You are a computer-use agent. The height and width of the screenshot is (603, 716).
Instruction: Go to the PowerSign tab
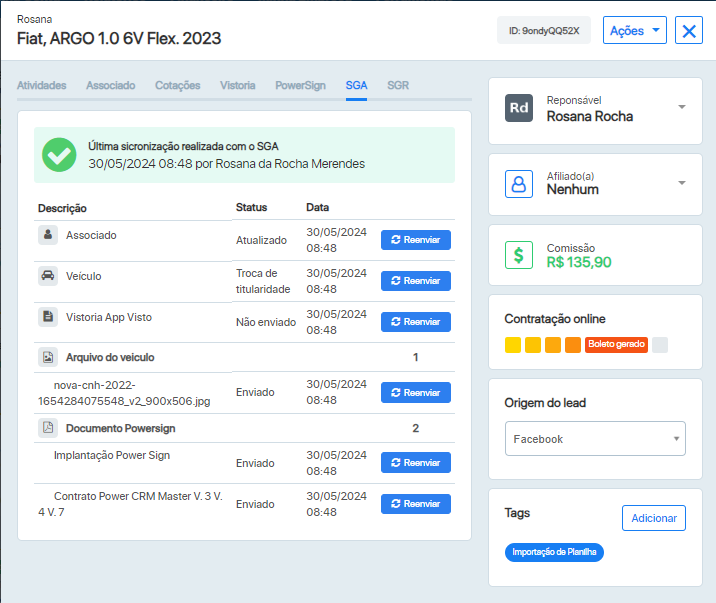click(300, 85)
